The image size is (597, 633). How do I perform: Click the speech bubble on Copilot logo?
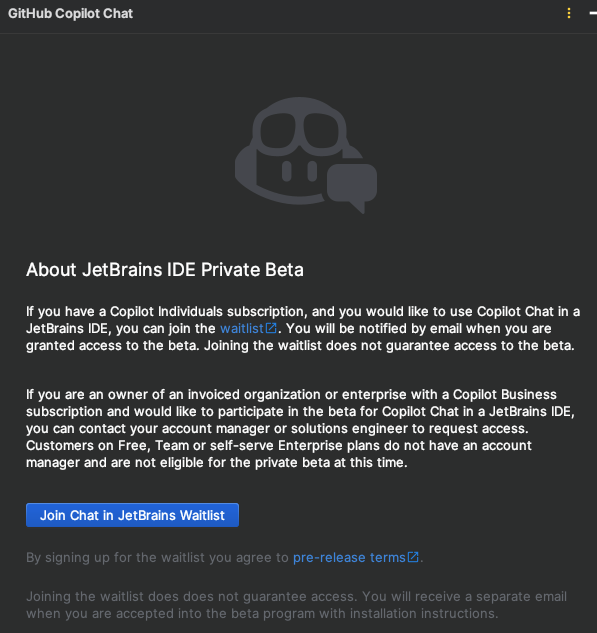click(x=352, y=187)
